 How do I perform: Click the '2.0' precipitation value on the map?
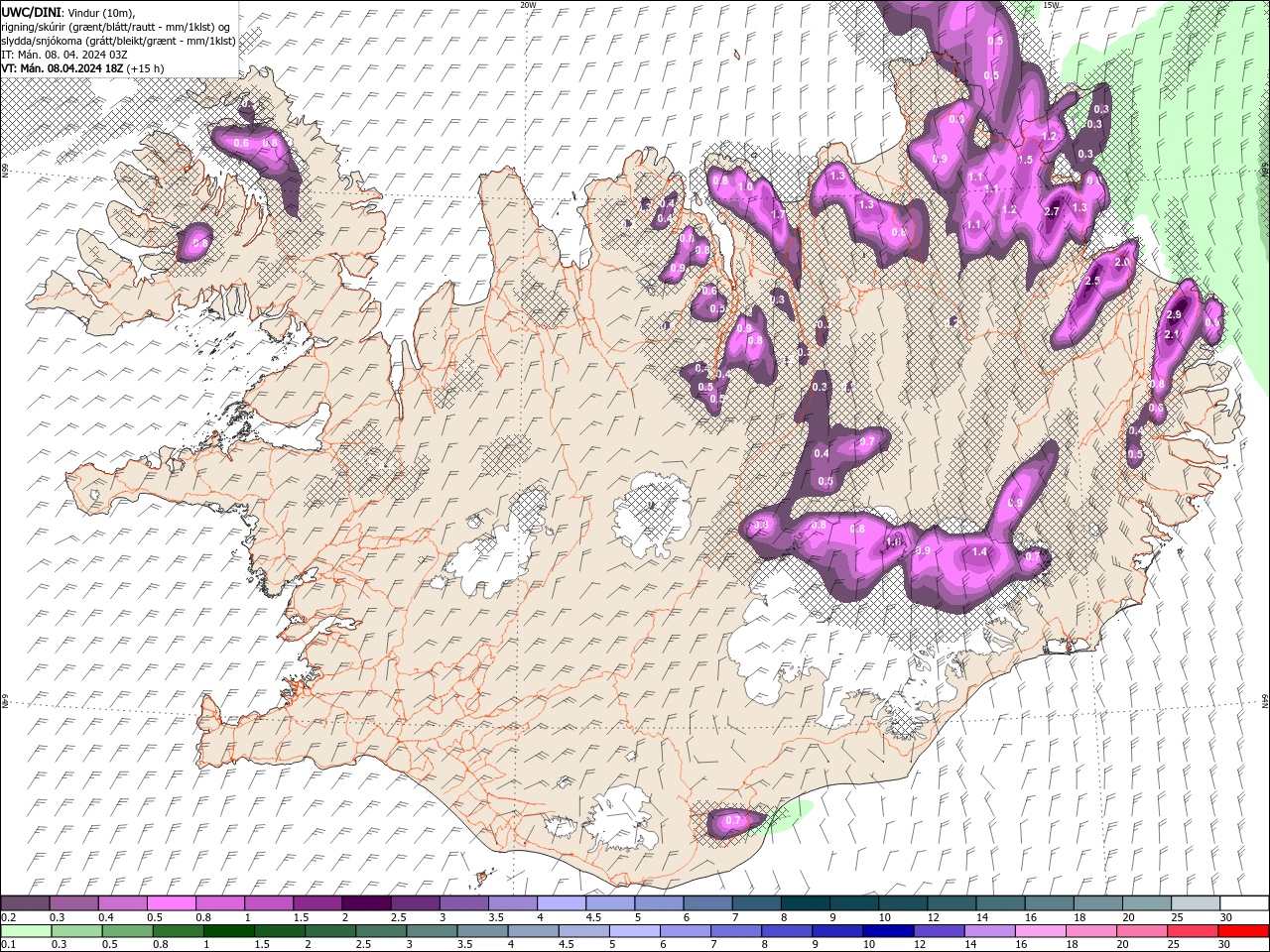click(x=1122, y=262)
